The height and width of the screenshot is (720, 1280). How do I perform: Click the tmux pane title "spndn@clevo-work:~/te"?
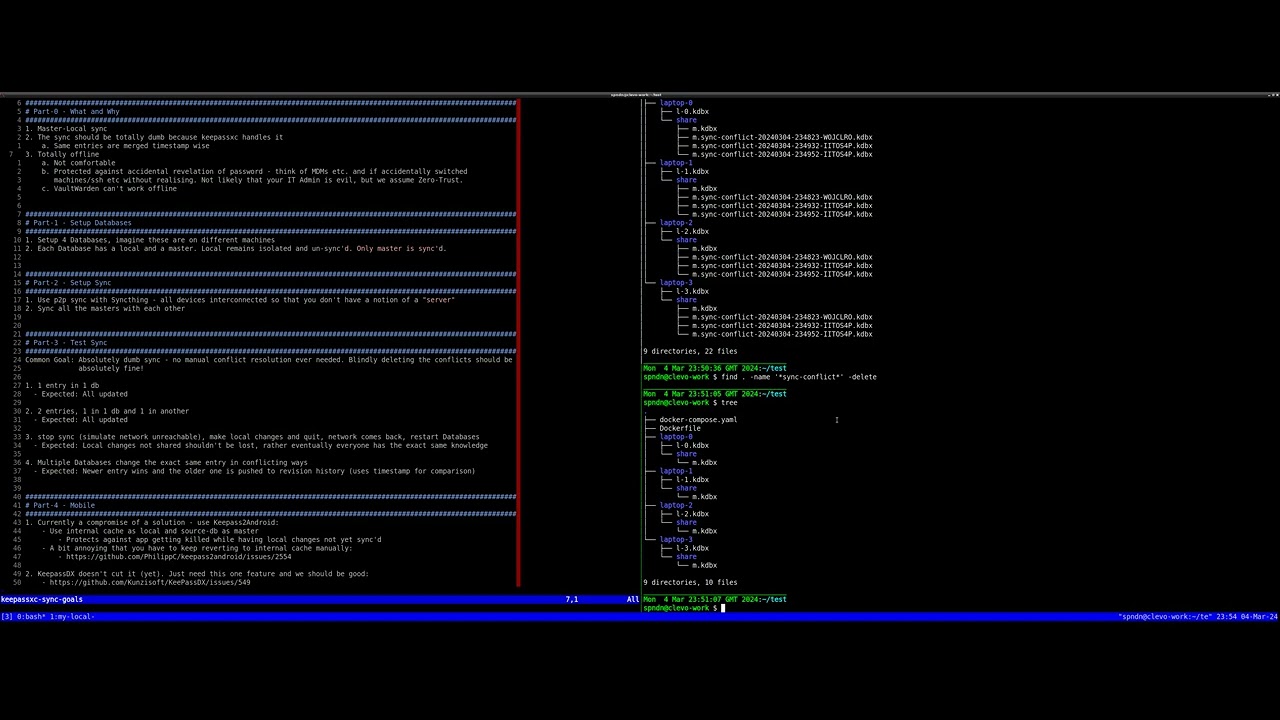[x=1165, y=617]
